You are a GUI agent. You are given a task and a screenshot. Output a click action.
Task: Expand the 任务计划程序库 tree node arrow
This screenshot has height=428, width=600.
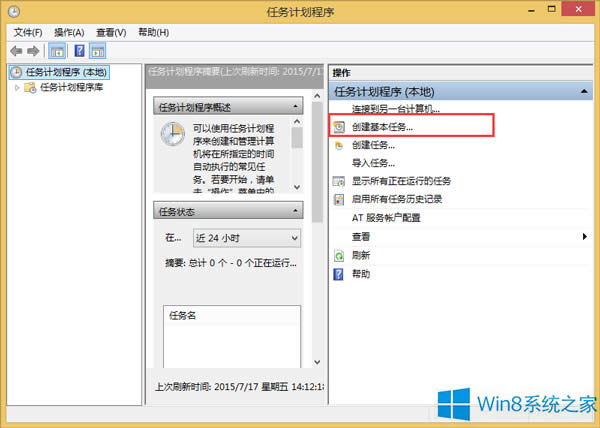(17, 88)
